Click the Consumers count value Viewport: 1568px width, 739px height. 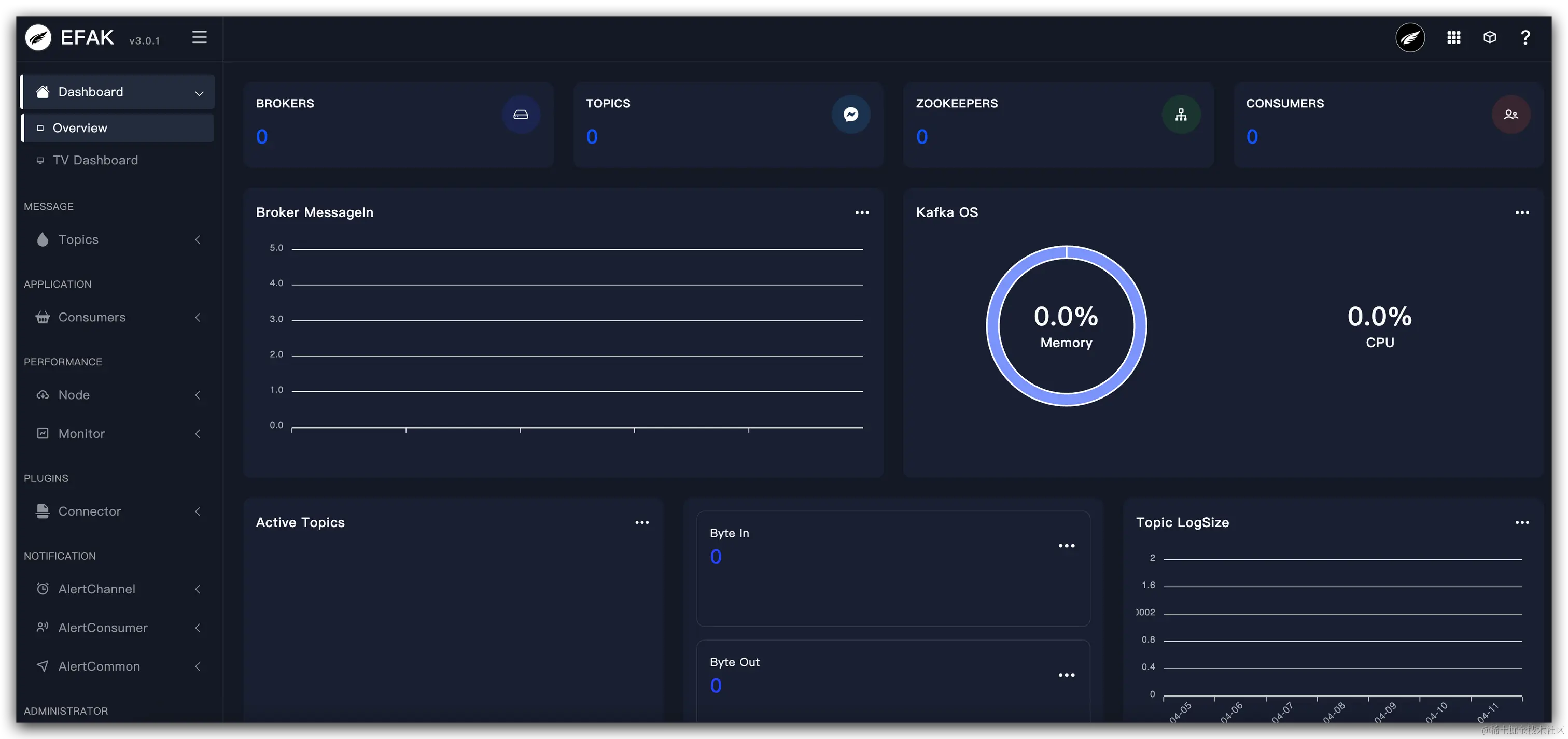[x=1252, y=137]
